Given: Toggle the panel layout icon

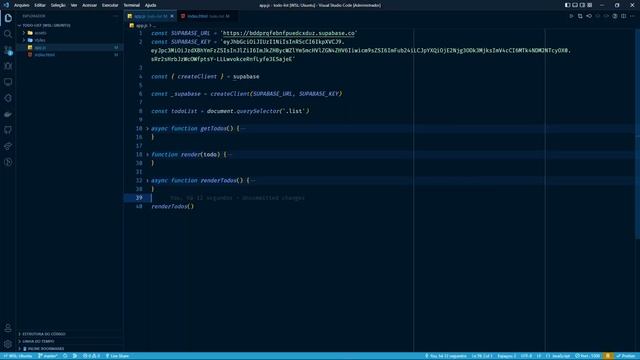Looking at the screenshot, I should point(575,5).
